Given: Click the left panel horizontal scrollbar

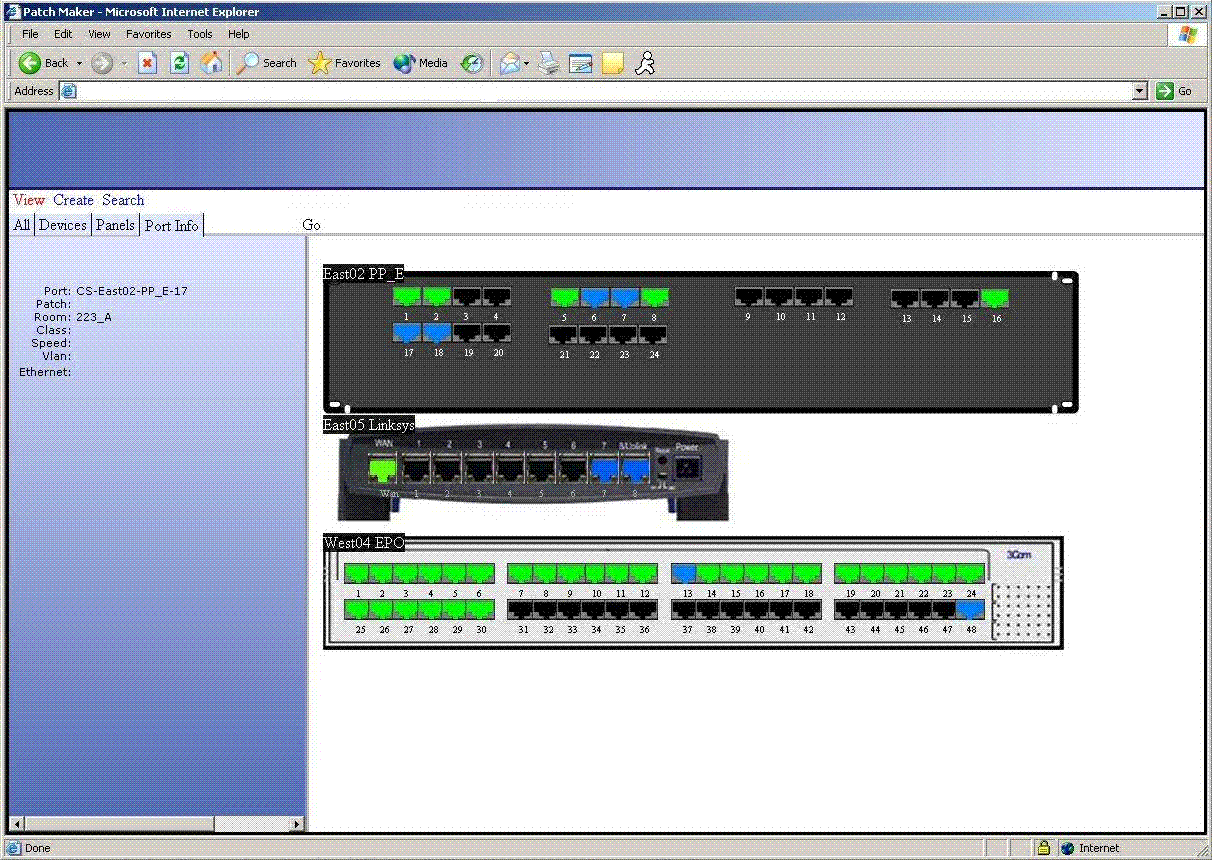Looking at the screenshot, I should (156, 824).
